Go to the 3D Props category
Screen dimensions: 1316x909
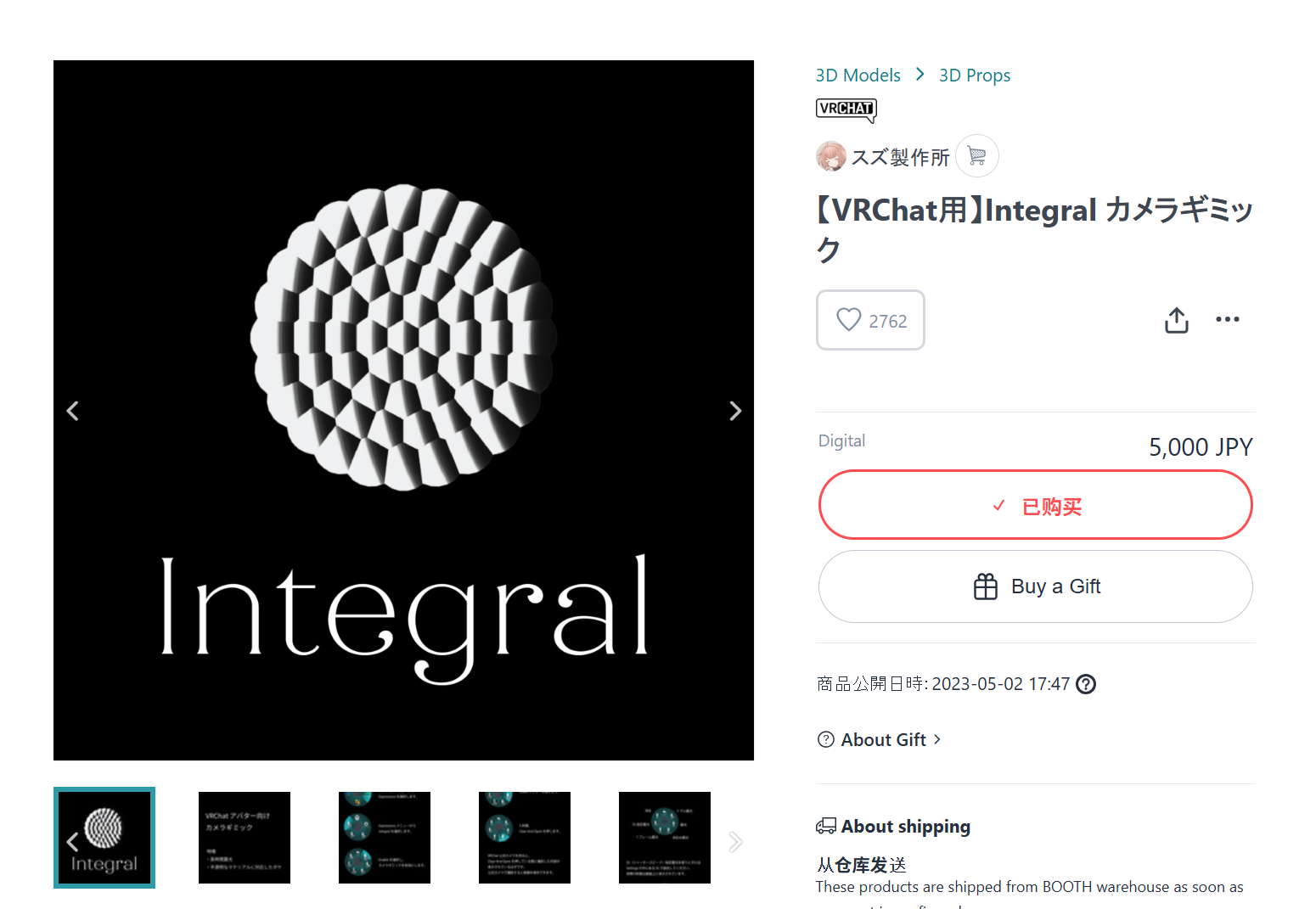(x=975, y=76)
